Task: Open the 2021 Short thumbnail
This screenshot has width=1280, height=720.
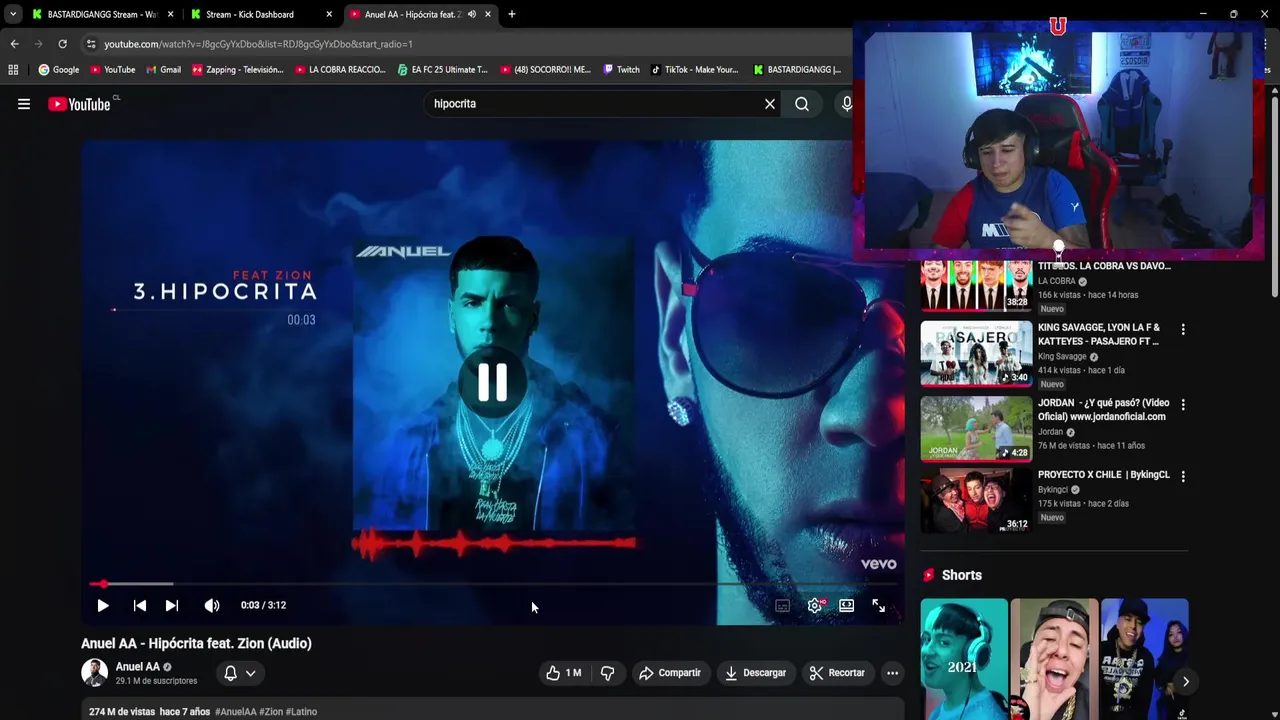Action: click(964, 659)
